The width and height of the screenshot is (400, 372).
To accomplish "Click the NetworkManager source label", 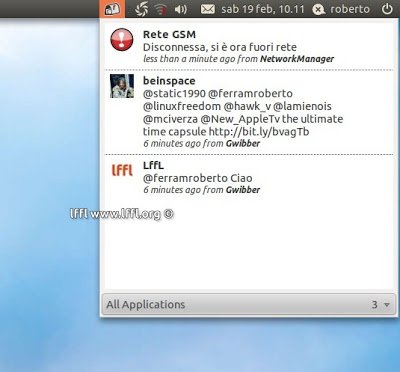I will [x=297, y=59].
